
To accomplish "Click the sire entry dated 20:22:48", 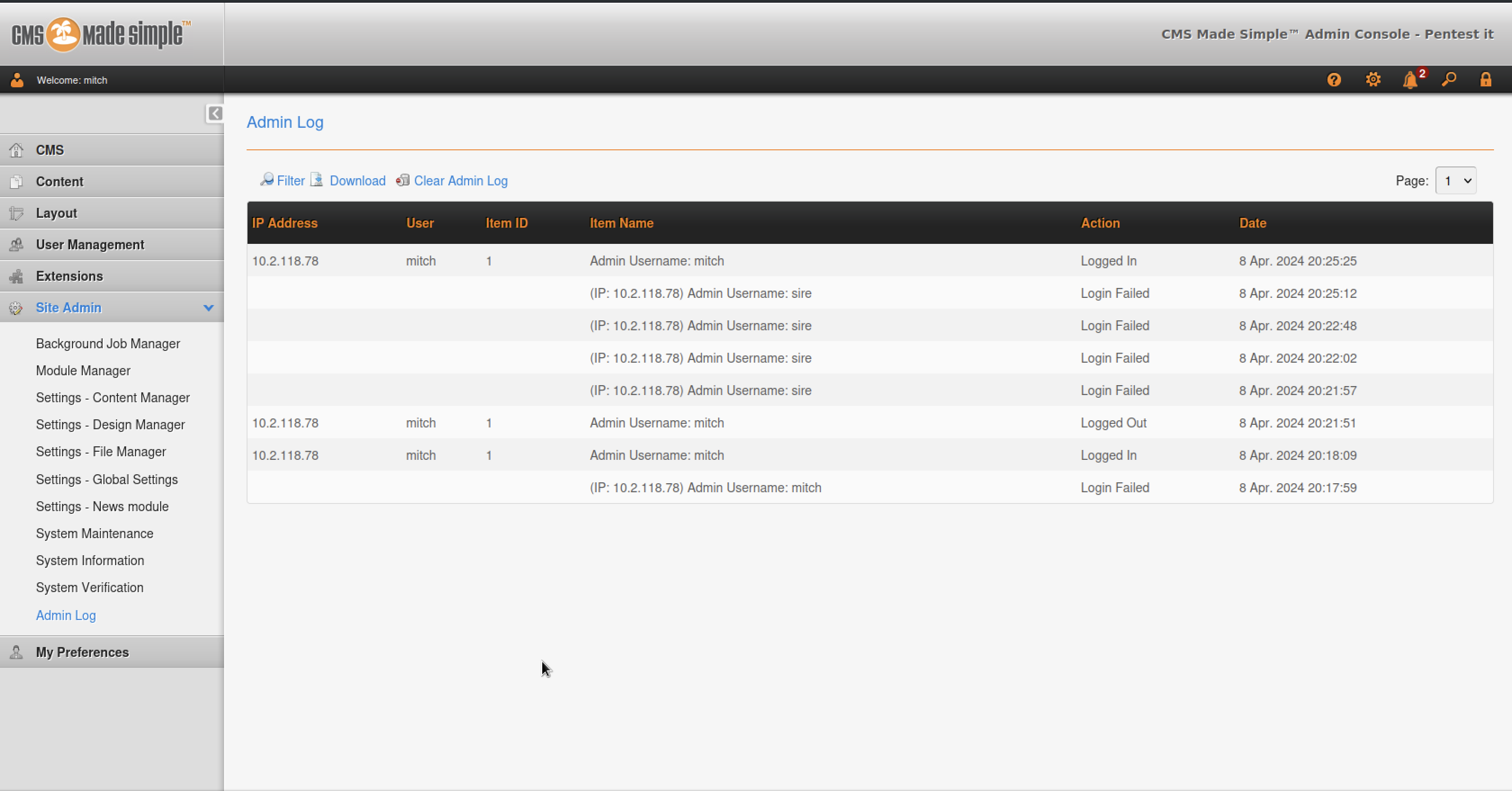I will pyautogui.click(x=701, y=326).
